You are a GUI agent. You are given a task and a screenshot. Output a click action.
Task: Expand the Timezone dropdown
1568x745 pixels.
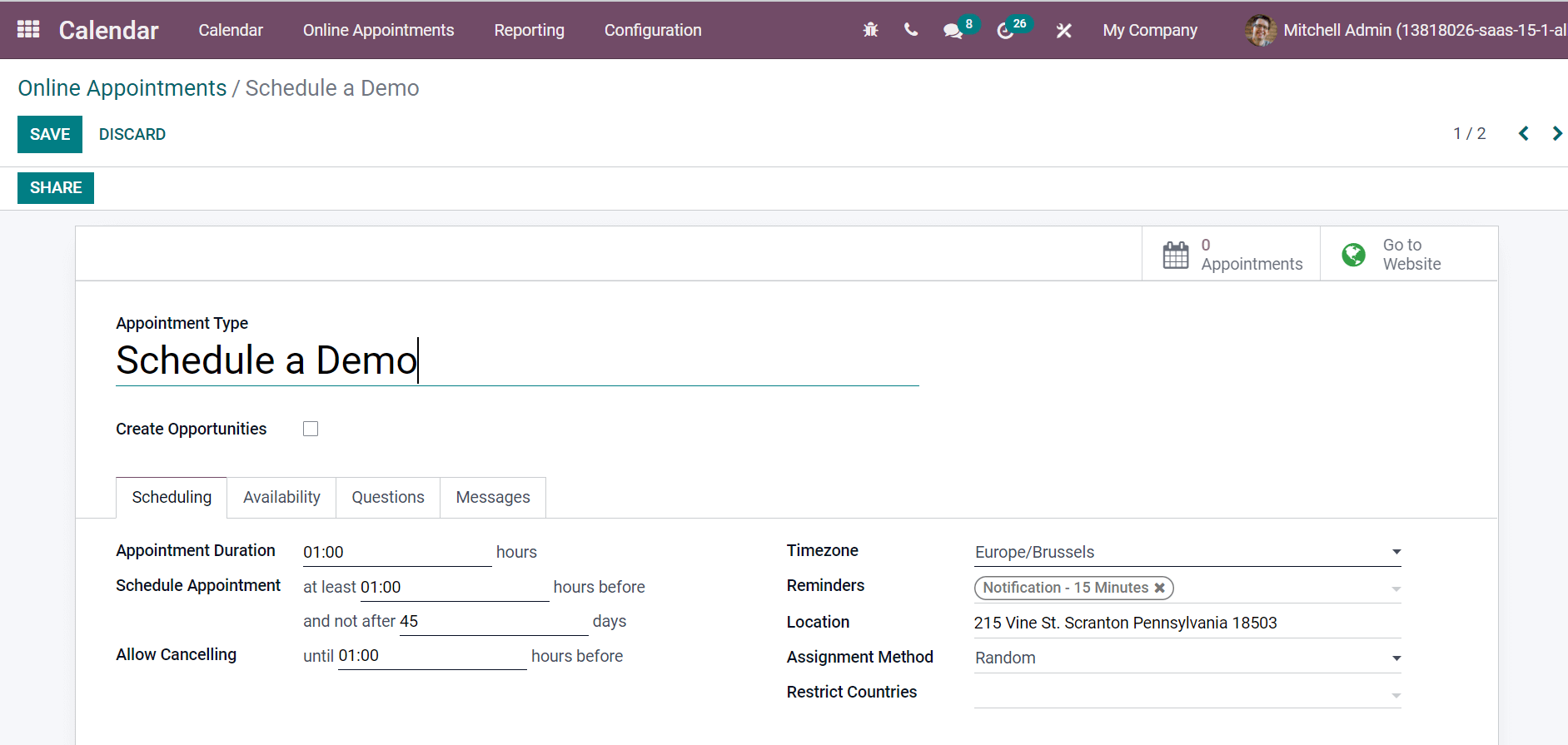[1396, 552]
